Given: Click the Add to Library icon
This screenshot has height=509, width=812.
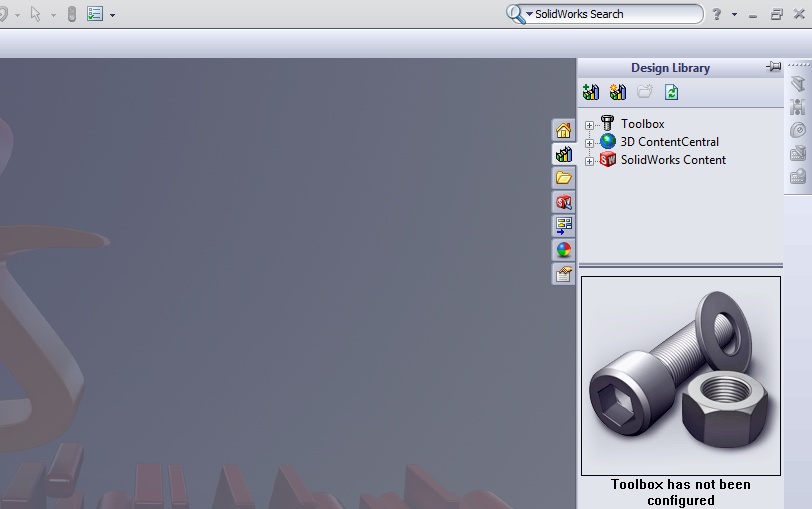Looking at the screenshot, I should [591, 92].
